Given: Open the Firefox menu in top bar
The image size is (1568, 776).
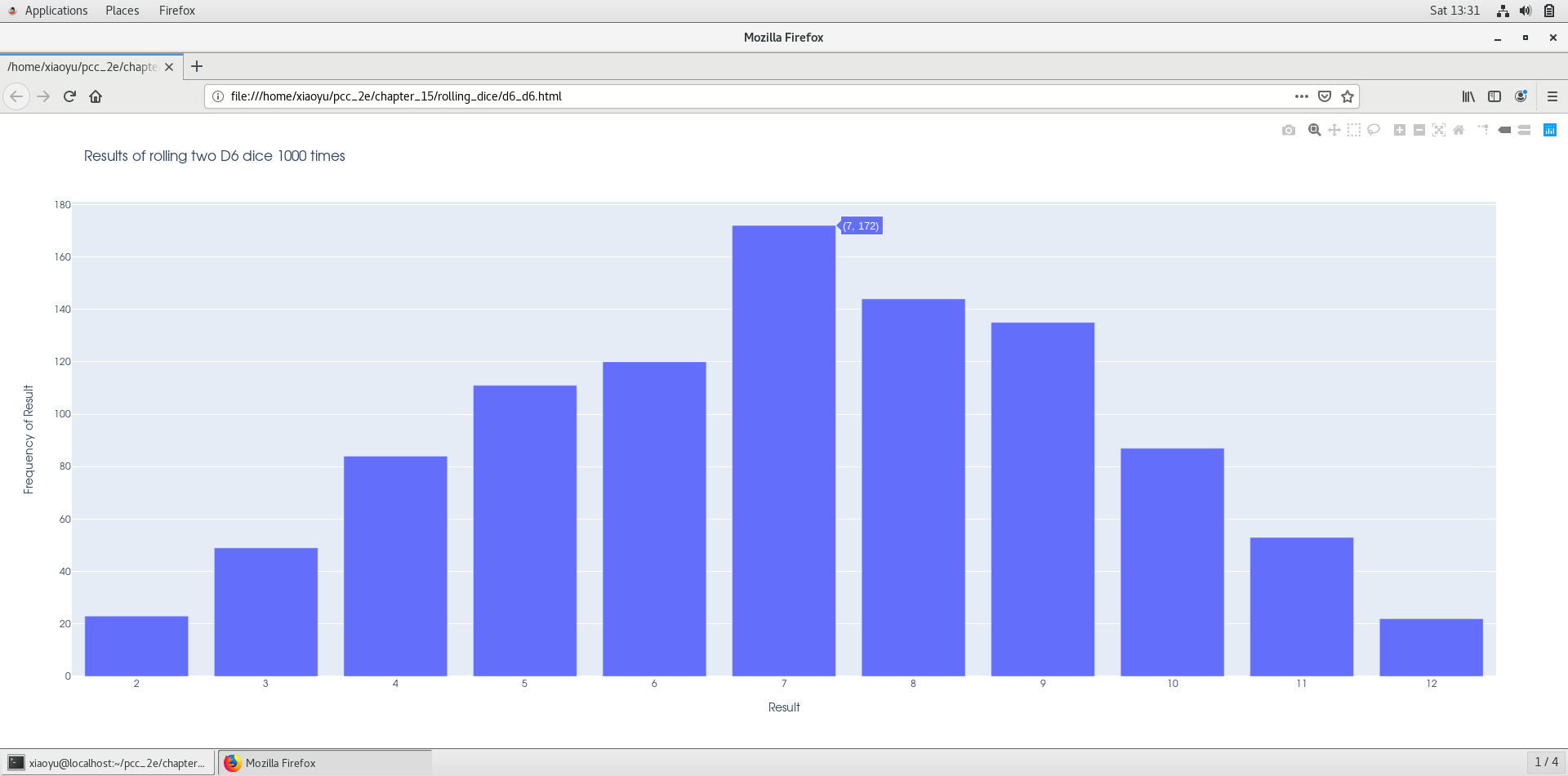Looking at the screenshot, I should pos(177,11).
